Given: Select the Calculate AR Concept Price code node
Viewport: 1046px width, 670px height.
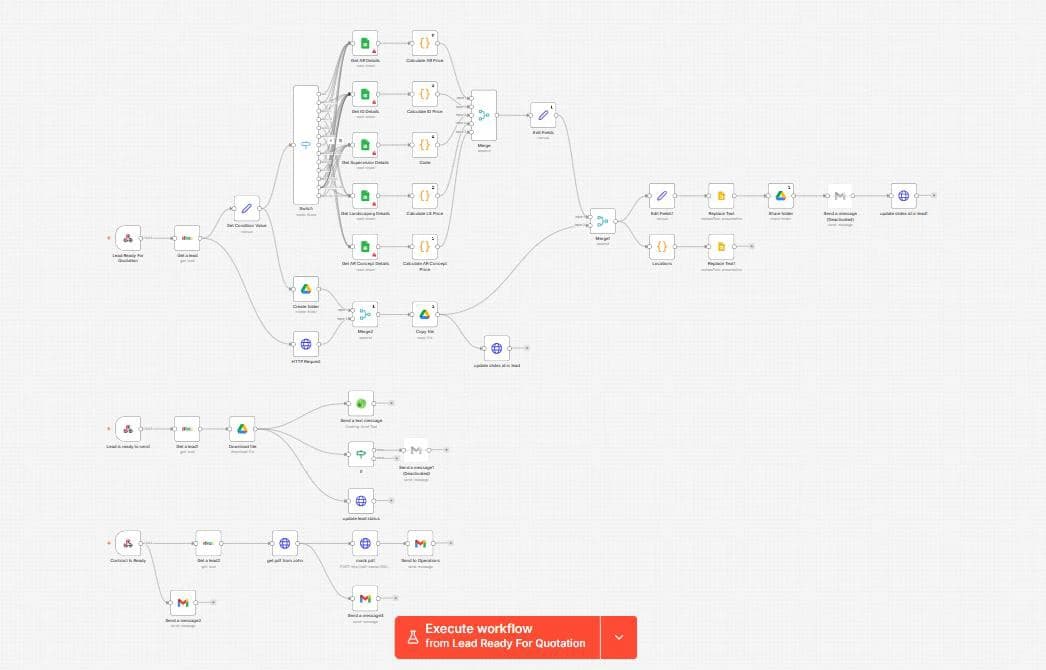Looking at the screenshot, I should click(x=424, y=246).
